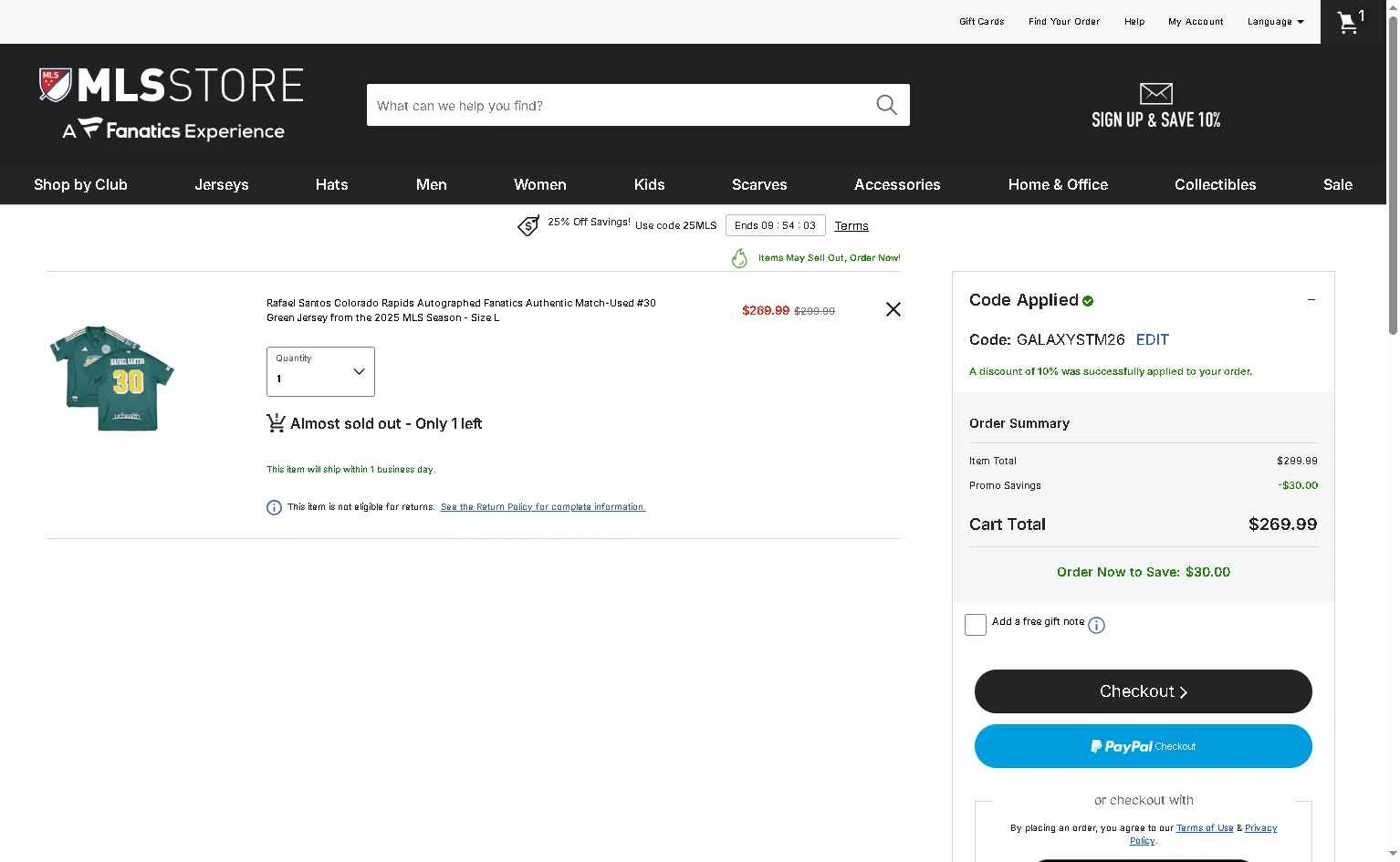Open the Men menu
Viewport: 1400px width, 862px height.
(x=432, y=184)
